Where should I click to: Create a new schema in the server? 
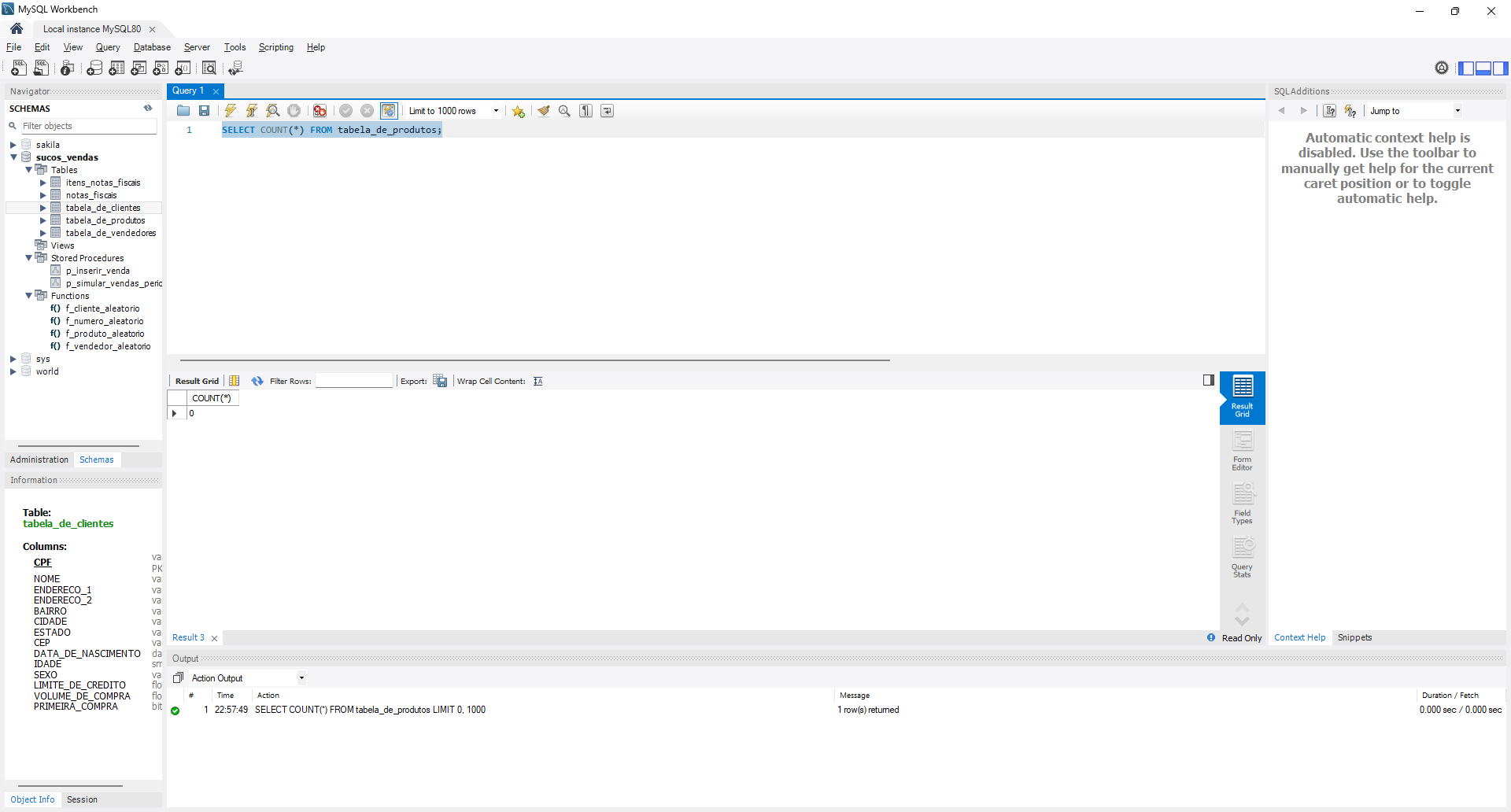[94, 68]
